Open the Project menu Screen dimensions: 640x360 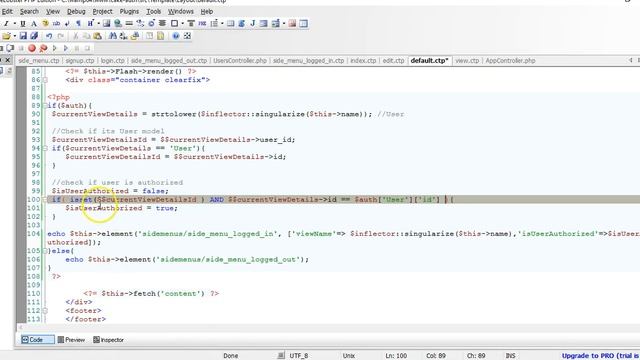pos(102,11)
